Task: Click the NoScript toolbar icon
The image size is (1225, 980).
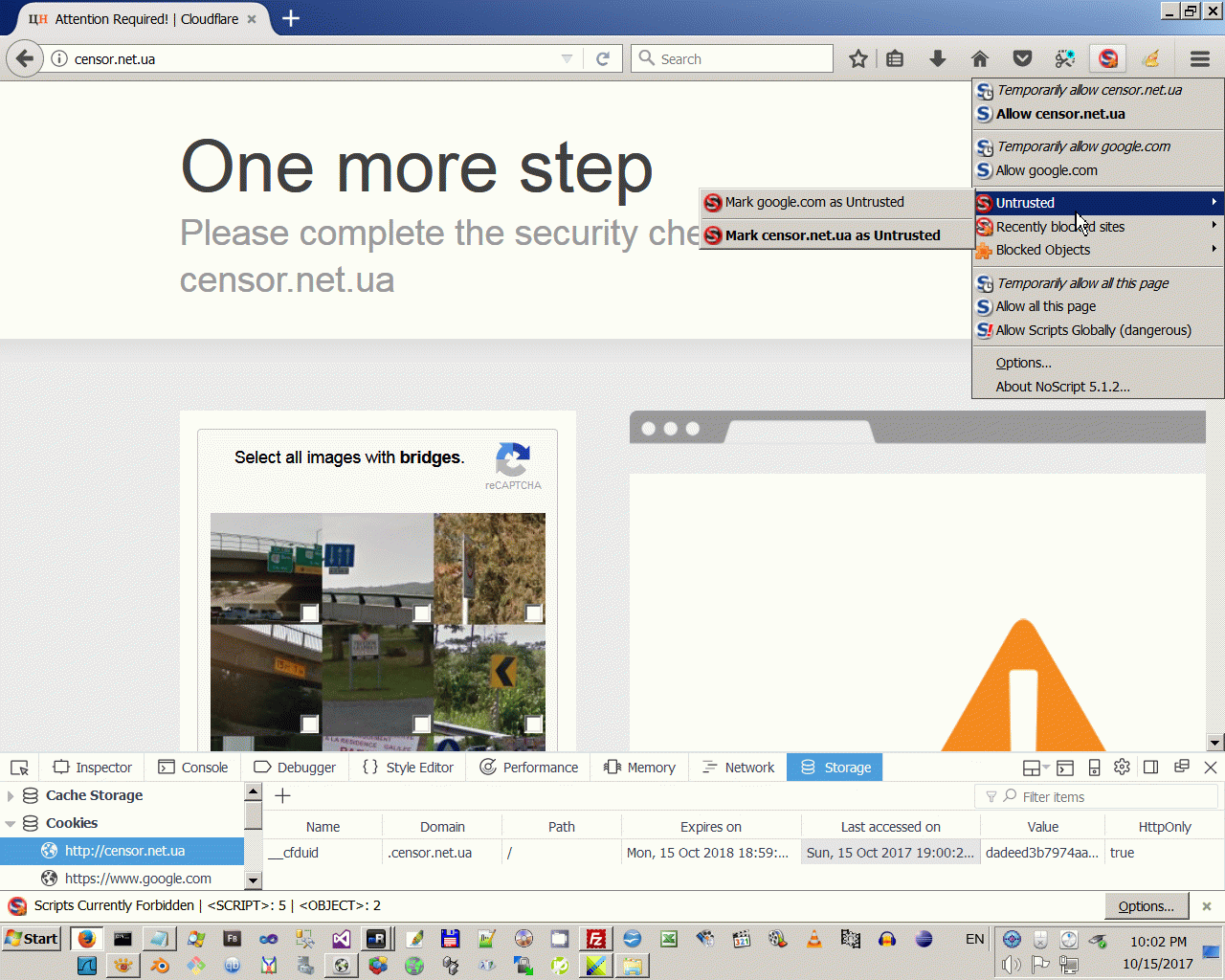Action: pyautogui.click(x=1108, y=59)
